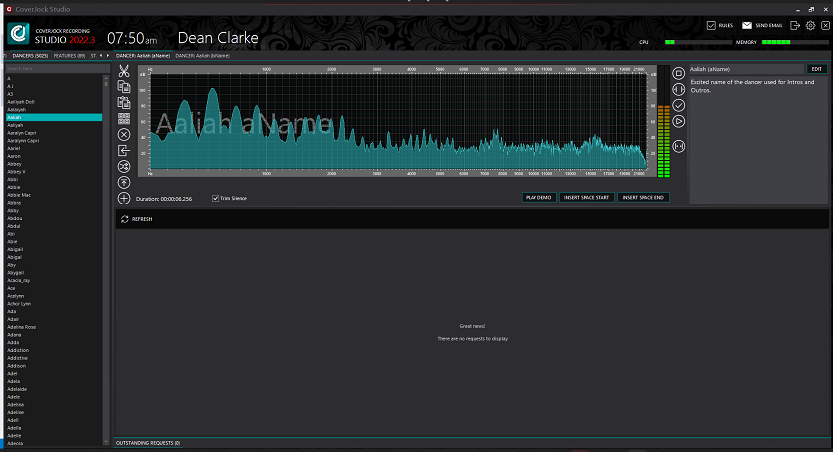Image resolution: width=833 pixels, height=452 pixels.
Task: Toggle the Trim Silence checkbox
Action: point(215,198)
